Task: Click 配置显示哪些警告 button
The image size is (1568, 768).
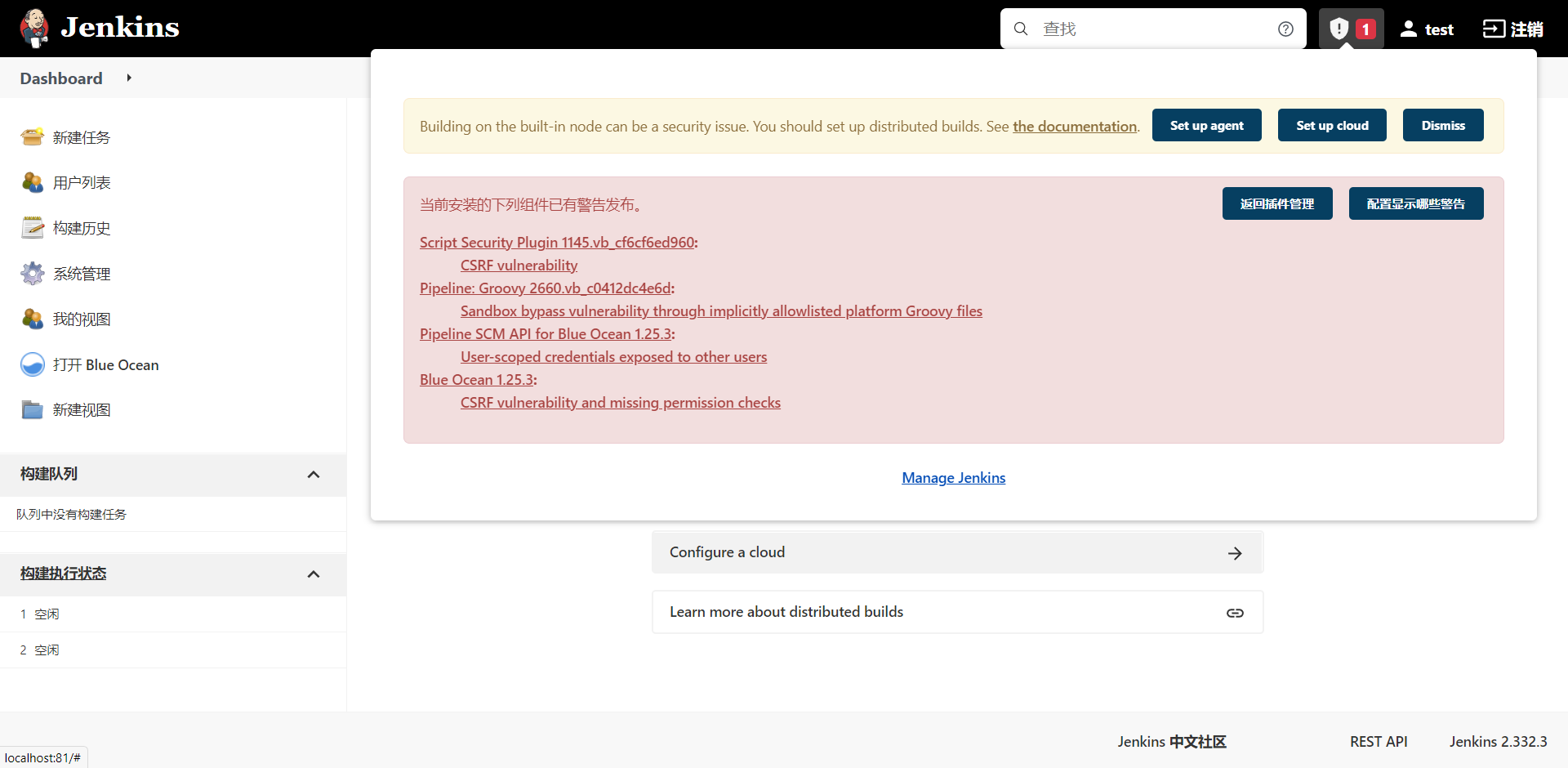Action: coord(1416,203)
